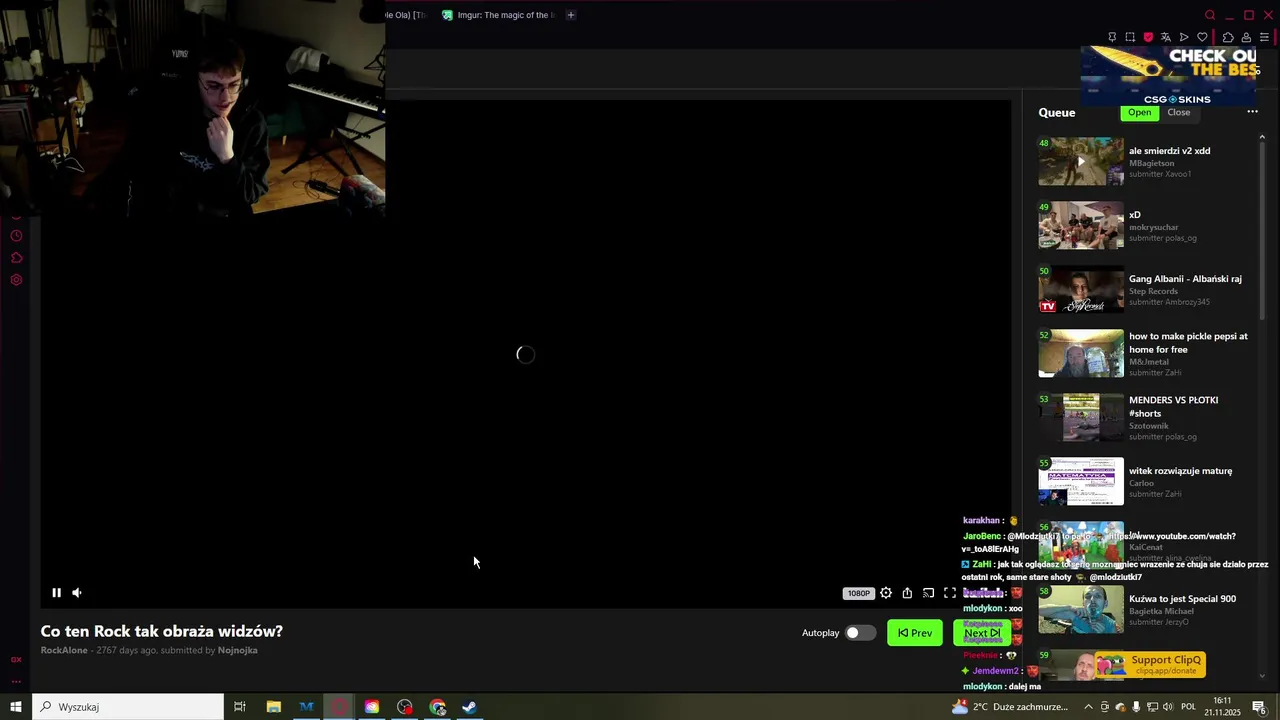Image resolution: width=1280 pixels, height=720 pixels.
Task: Go to the previous clip with Prev
Action: pos(915,633)
